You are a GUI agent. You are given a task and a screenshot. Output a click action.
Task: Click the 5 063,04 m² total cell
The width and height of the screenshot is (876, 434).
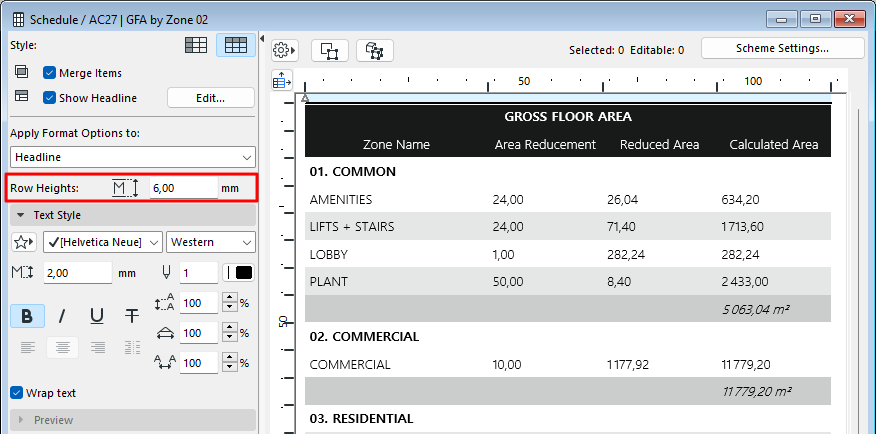pyautogui.click(x=755, y=309)
